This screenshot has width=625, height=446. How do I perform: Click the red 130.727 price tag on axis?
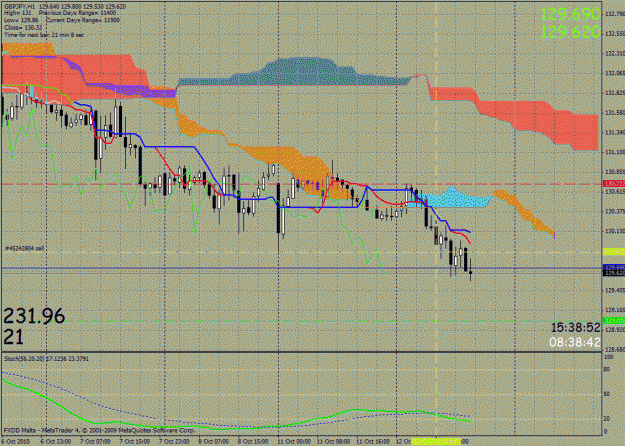[x=614, y=184]
